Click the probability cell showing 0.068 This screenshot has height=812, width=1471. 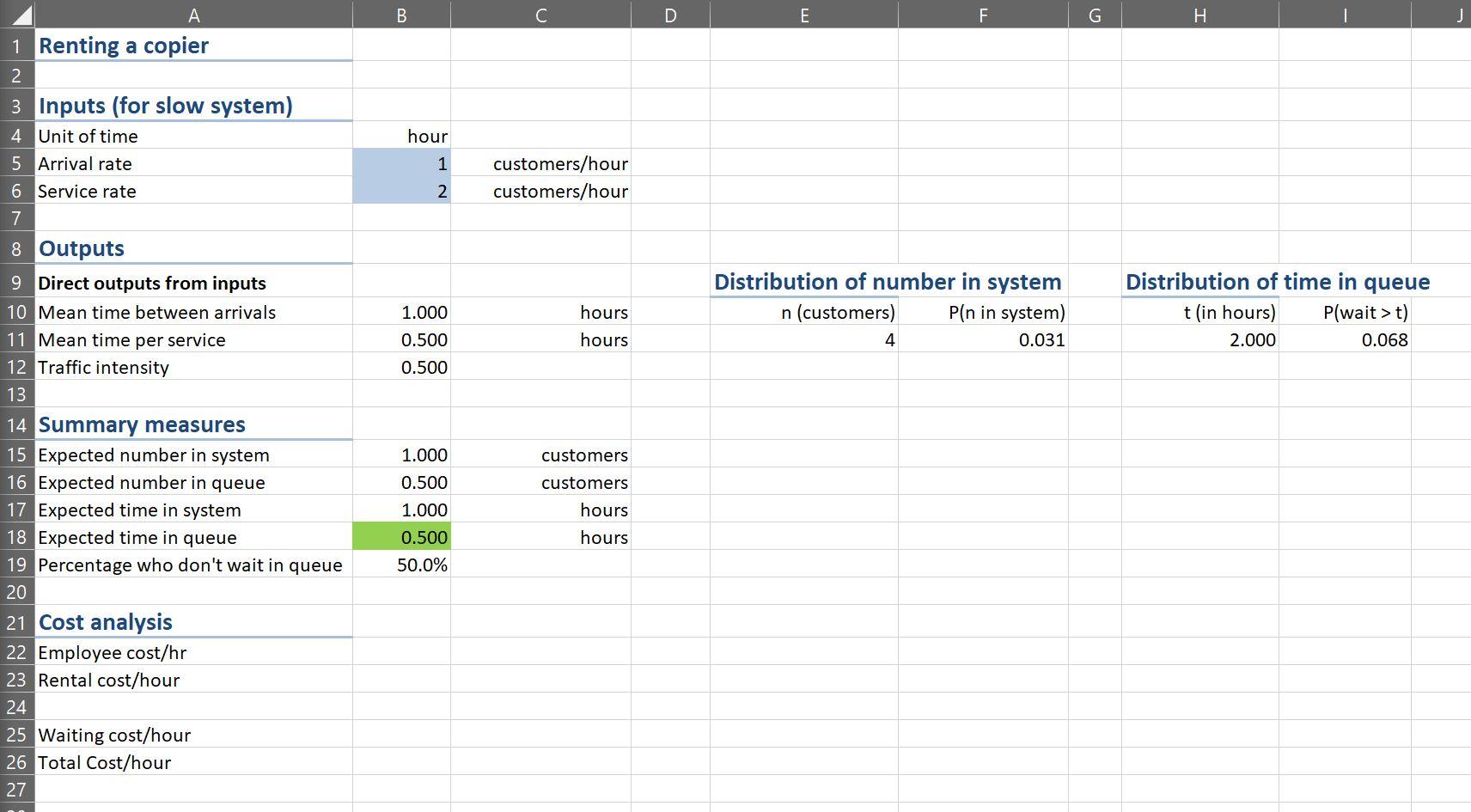[1345, 339]
